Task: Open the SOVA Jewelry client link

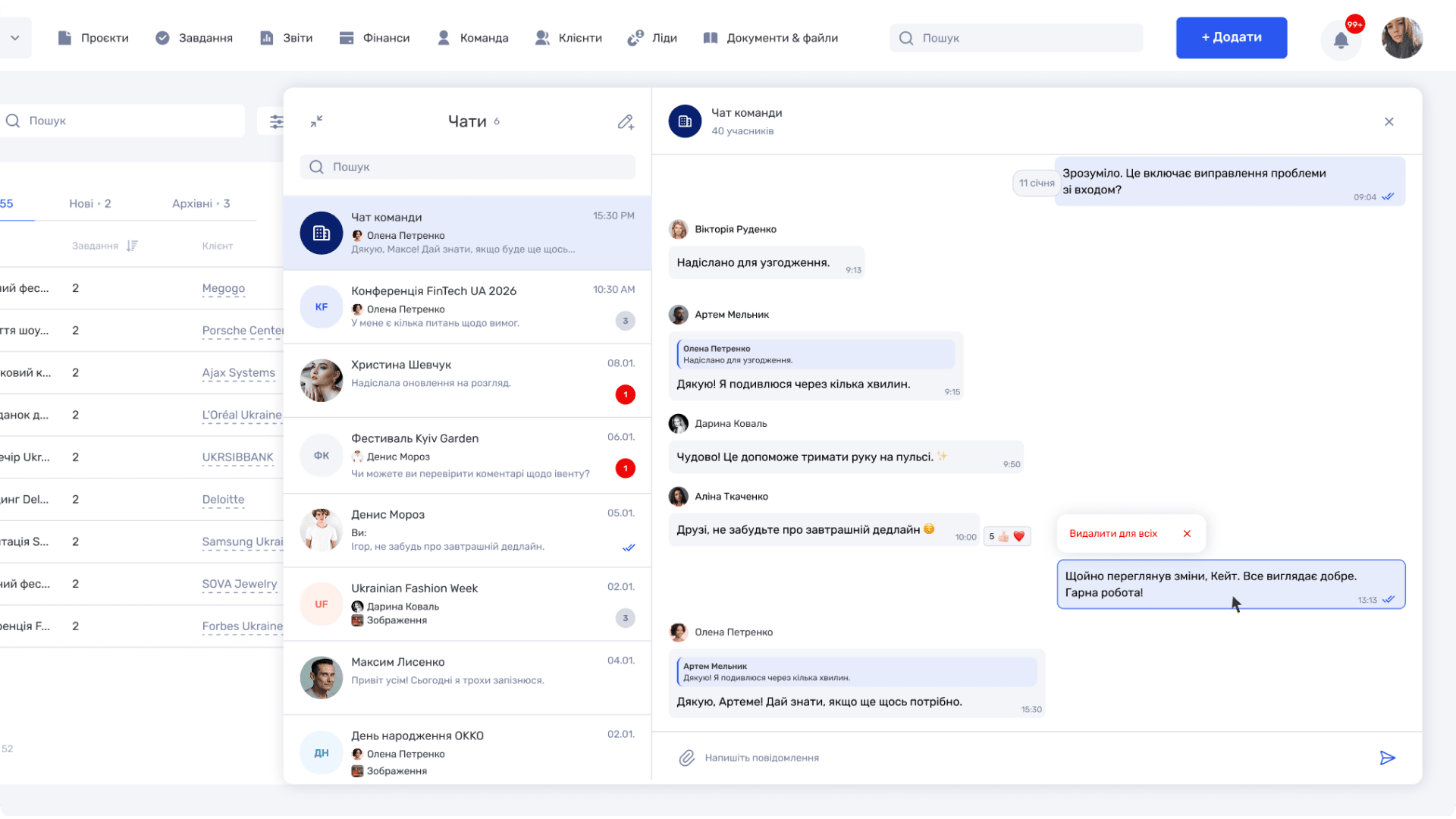Action: click(x=240, y=584)
